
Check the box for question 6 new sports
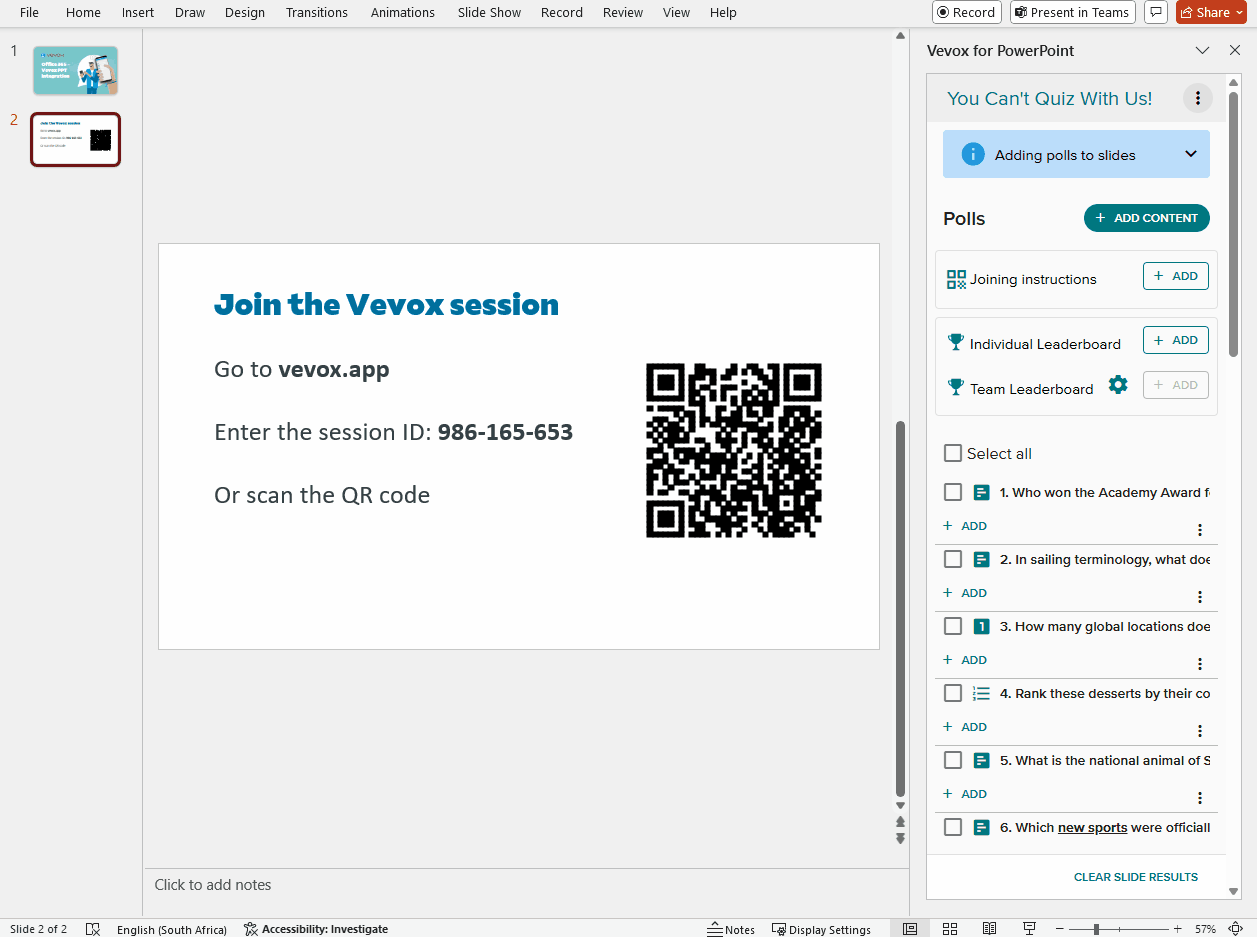tap(953, 827)
